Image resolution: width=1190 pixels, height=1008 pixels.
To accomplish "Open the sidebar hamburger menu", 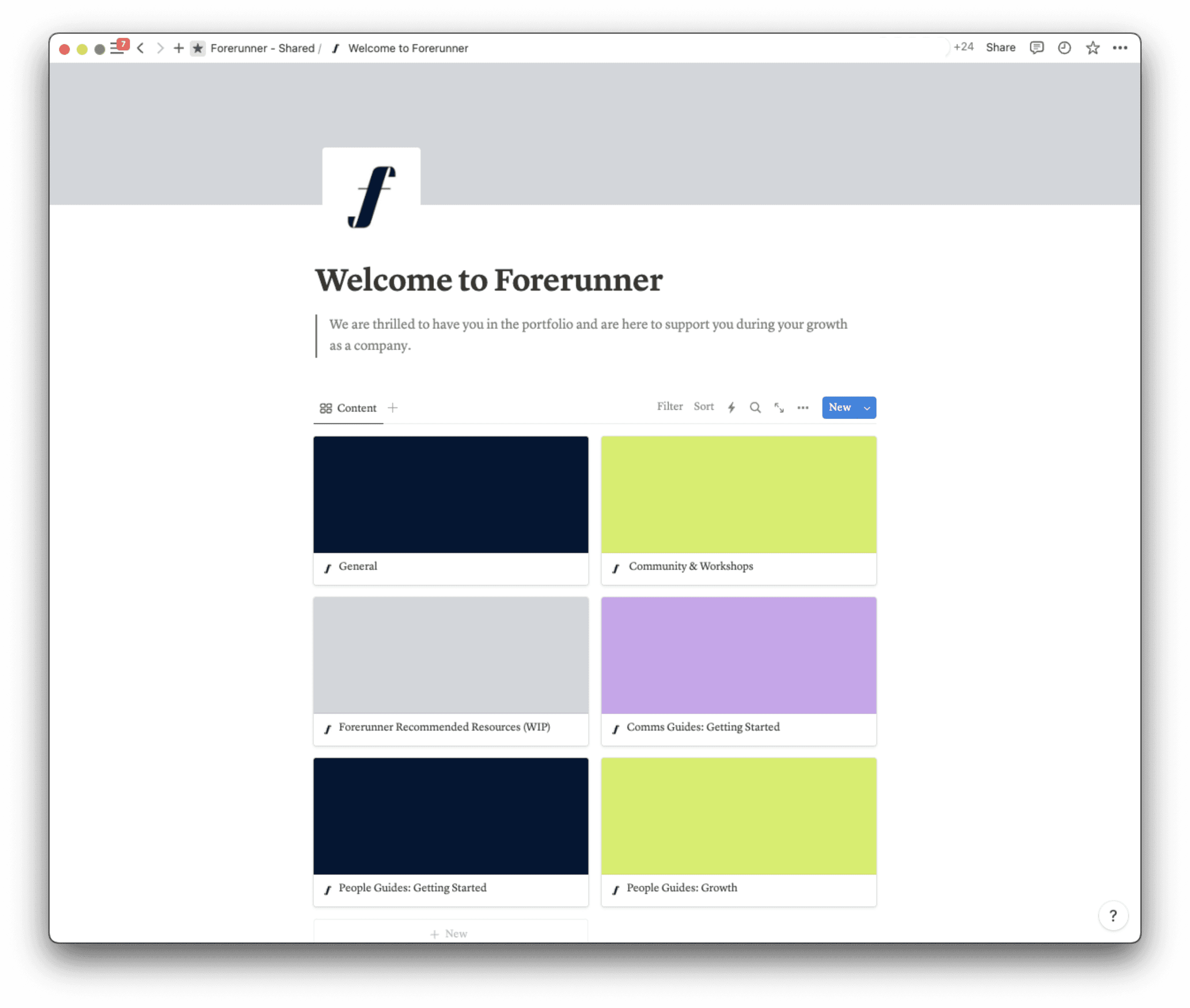I will point(117,49).
